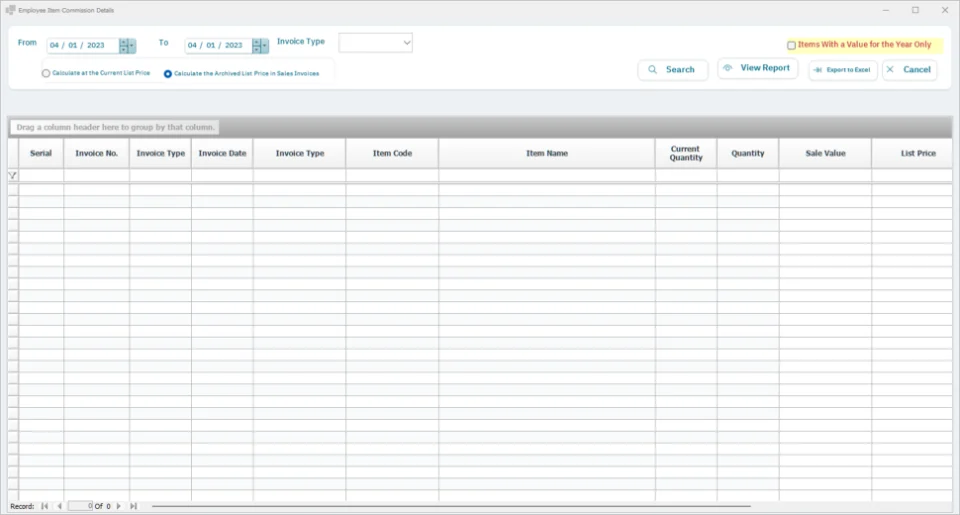Sort by the Invoice Date column header
This screenshot has width=960, height=515.
coord(222,154)
